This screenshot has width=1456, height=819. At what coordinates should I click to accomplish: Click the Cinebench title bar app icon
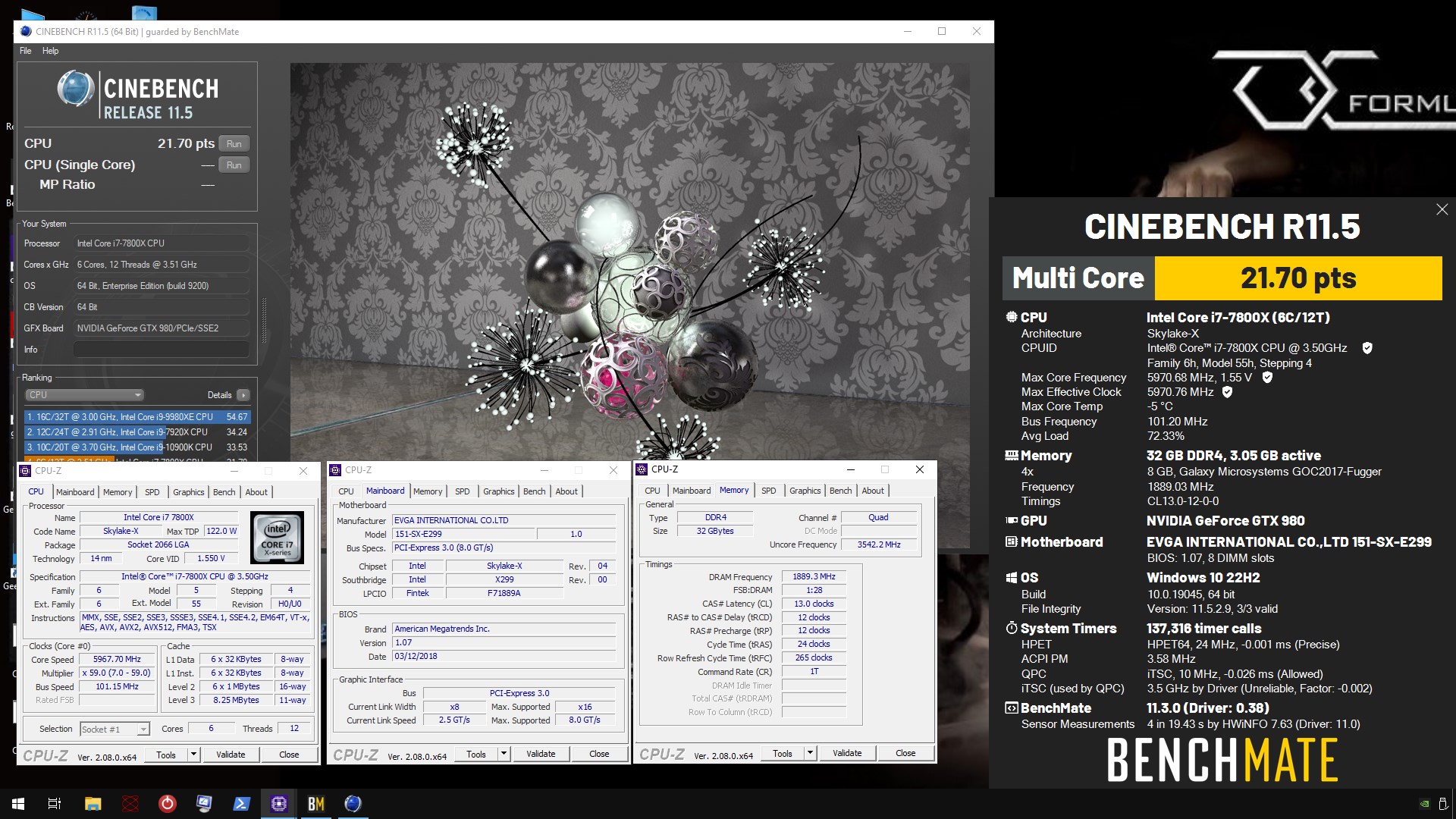coord(26,31)
